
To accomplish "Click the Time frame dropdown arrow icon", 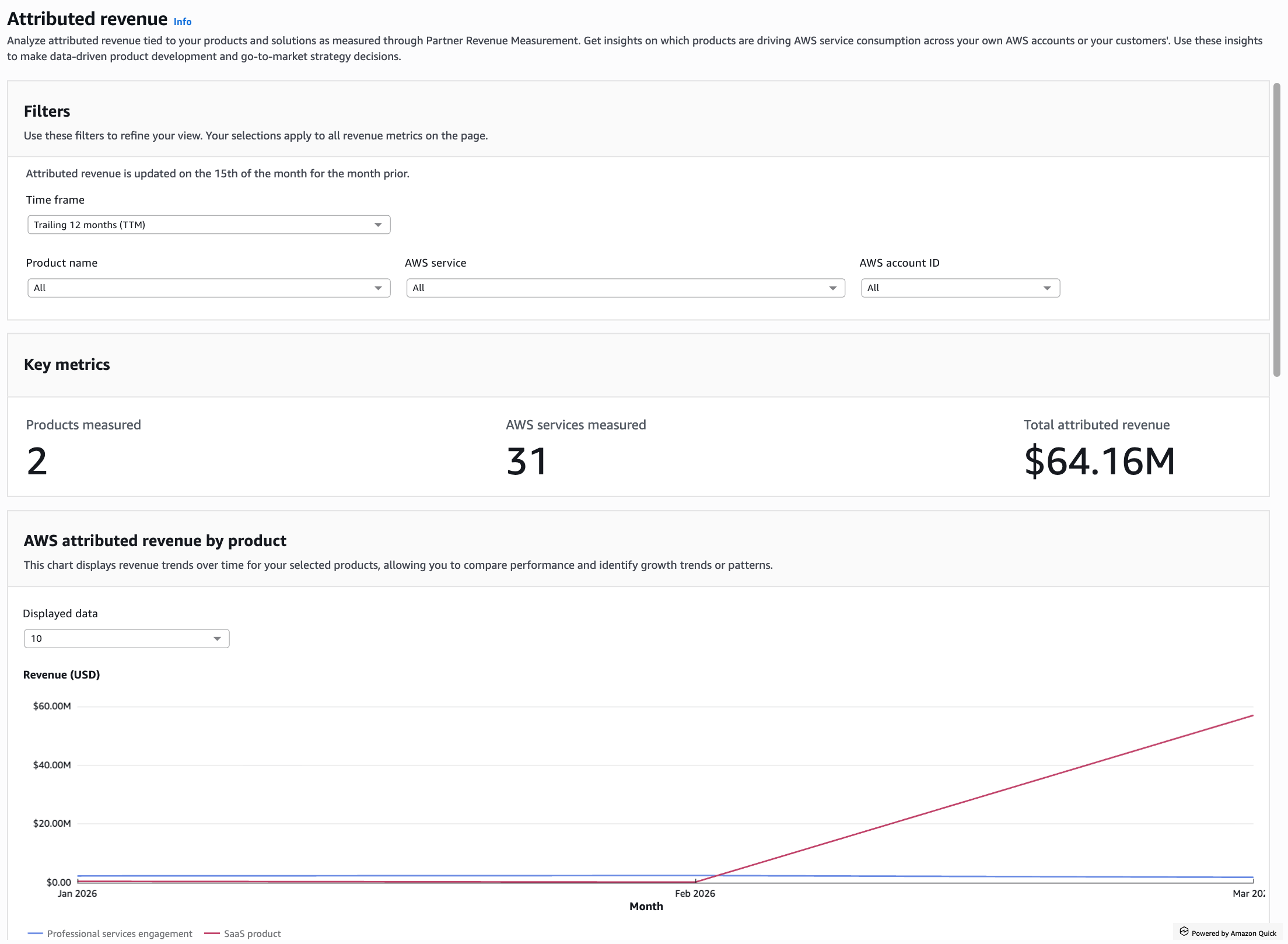I will (378, 225).
